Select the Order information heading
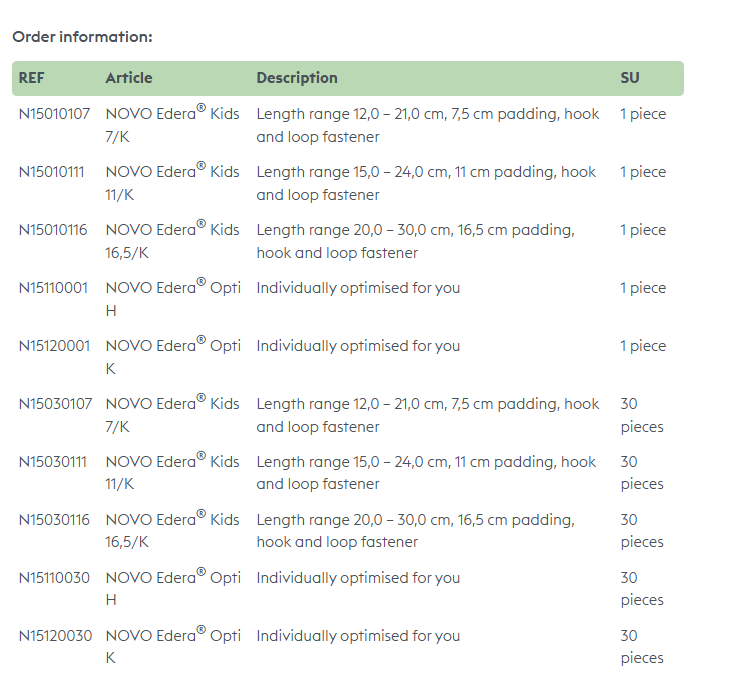 point(82,37)
